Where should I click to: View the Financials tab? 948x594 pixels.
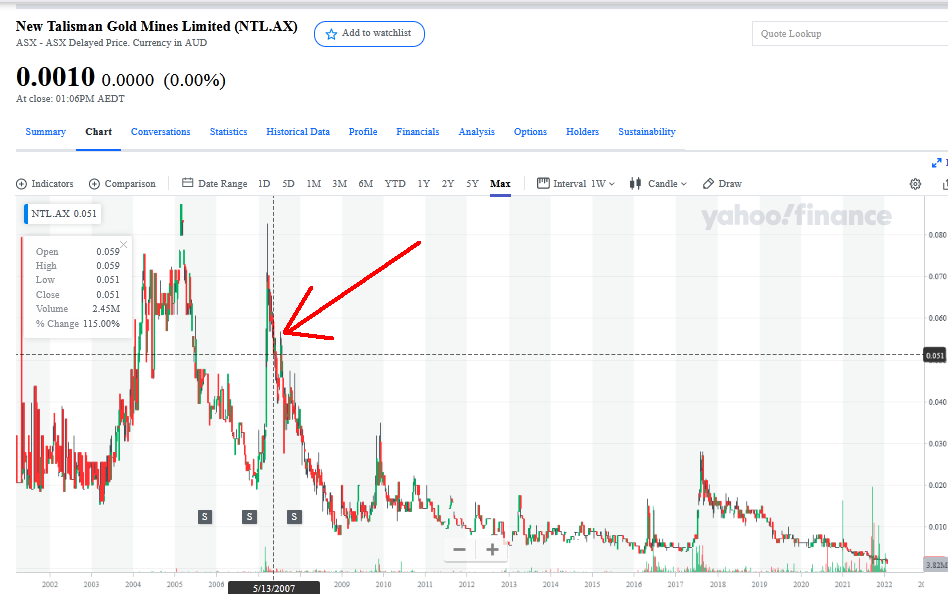pyautogui.click(x=418, y=132)
